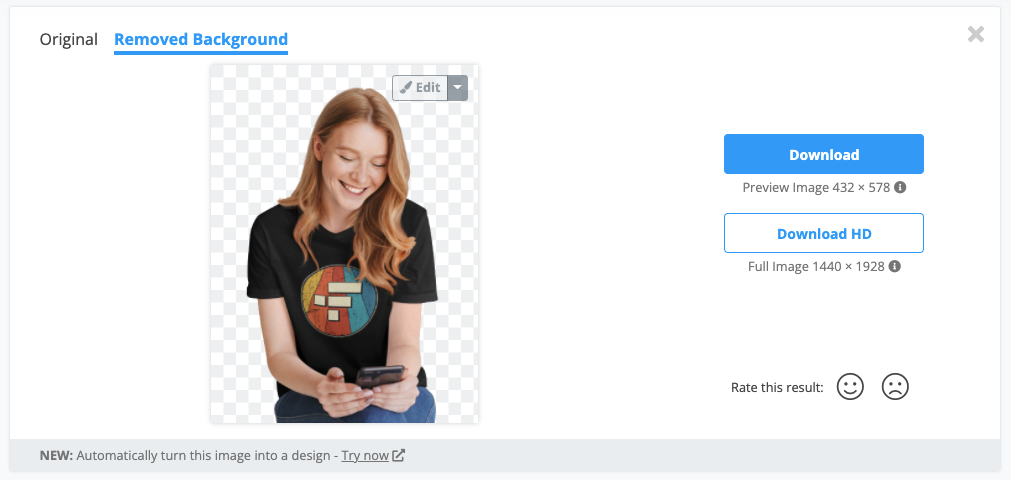Click the Download HD button
This screenshot has height=480, width=1011.
[x=823, y=233]
